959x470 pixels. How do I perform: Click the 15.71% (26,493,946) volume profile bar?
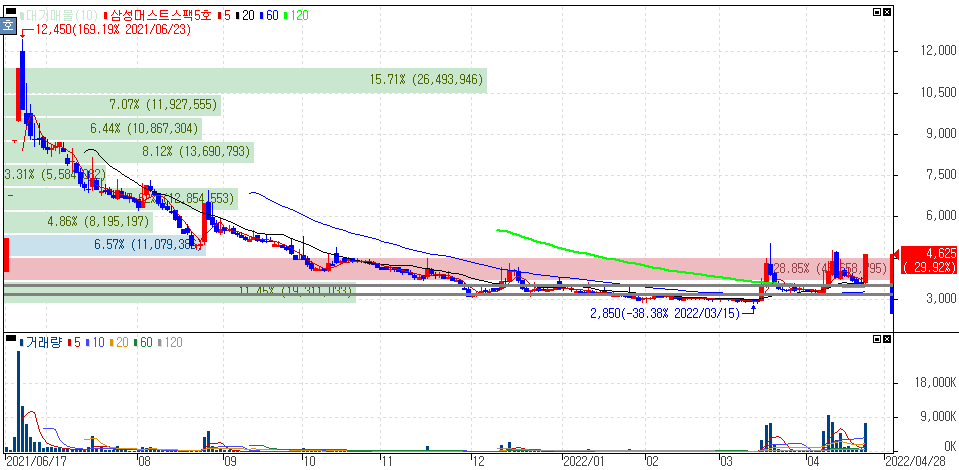pos(246,80)
